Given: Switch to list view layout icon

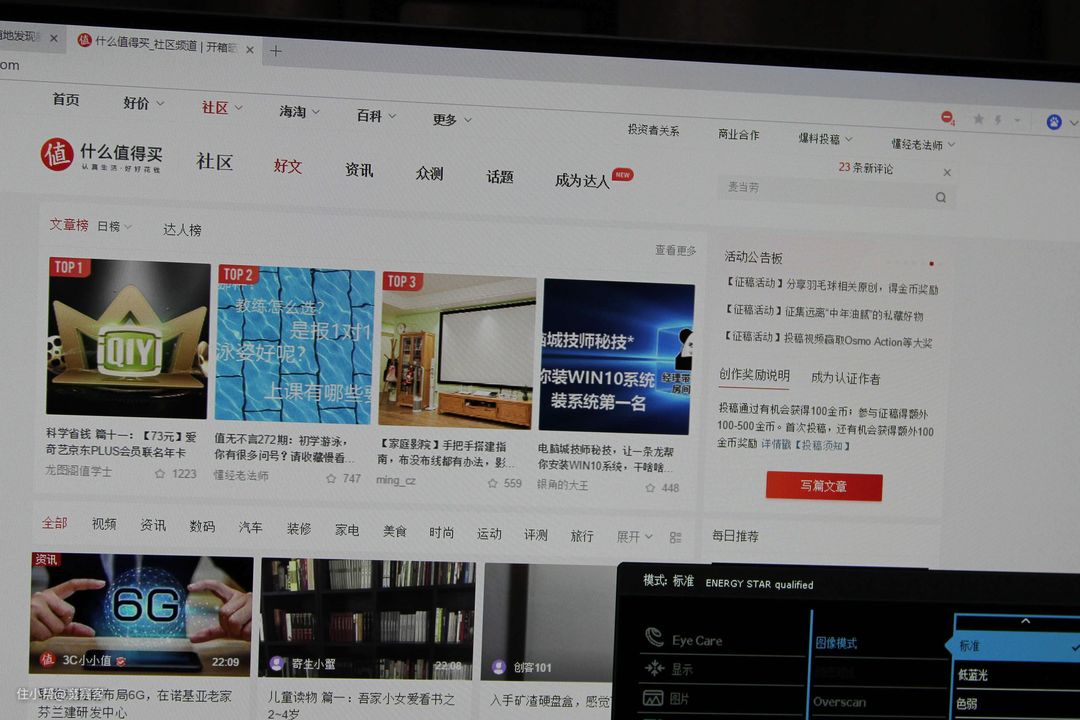Looking at the screenshot, I should point(675,538).
